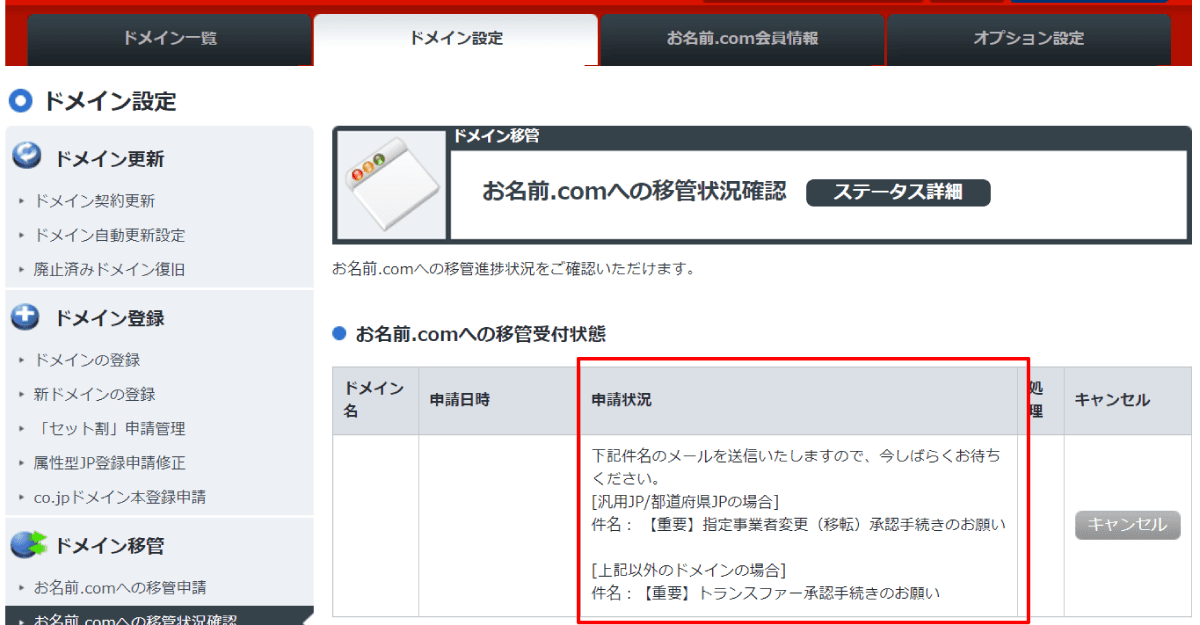This screenshot has width=1200, height=625.
Task: Click the ステータス詳細 button
Action: point(897,193)
